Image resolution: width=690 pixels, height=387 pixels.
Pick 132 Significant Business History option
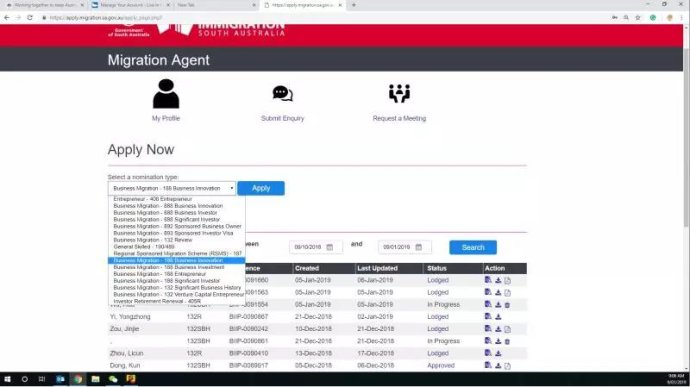click(177, 287)
